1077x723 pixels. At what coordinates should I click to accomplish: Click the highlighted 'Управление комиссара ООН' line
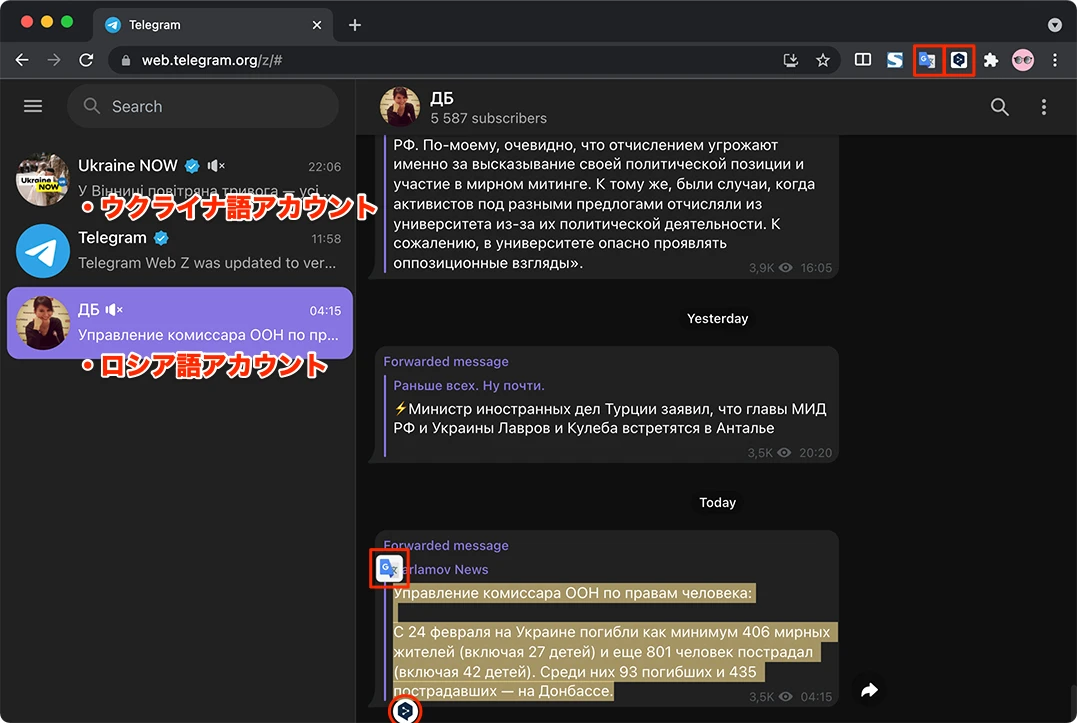[x=574, y=593]
